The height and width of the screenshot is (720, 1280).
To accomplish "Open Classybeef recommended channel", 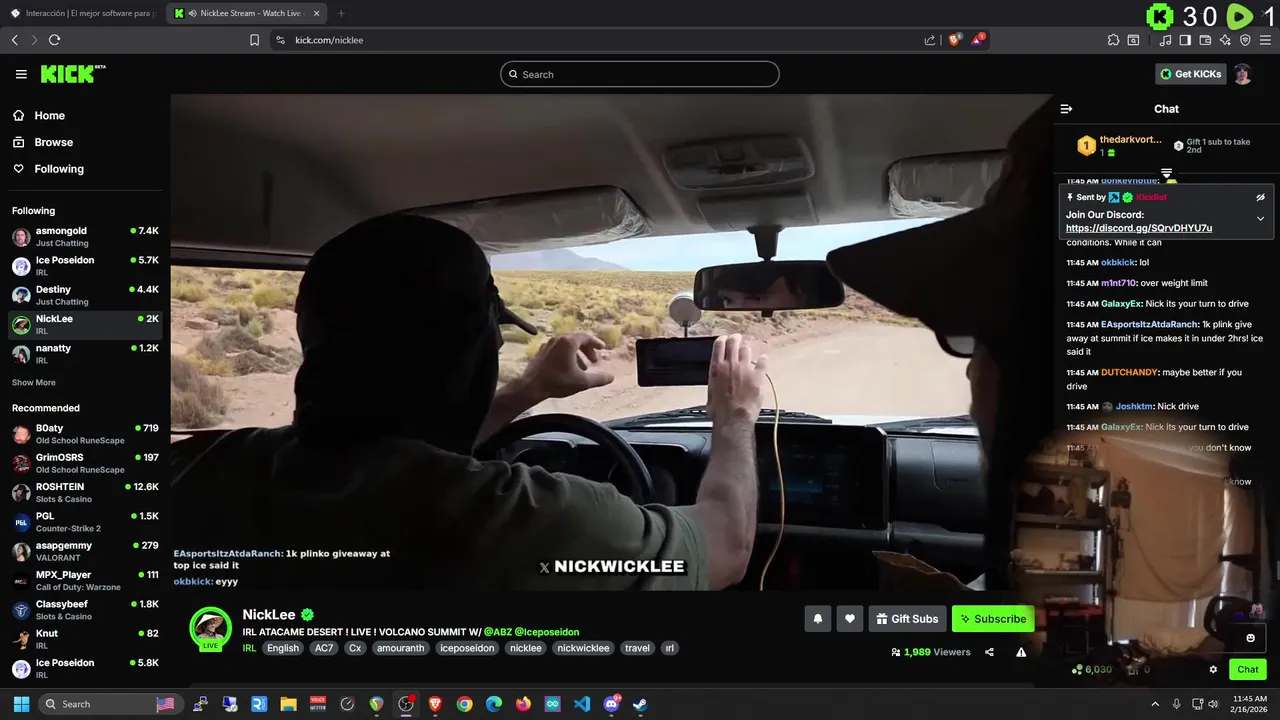I will (x=85, y=610).
